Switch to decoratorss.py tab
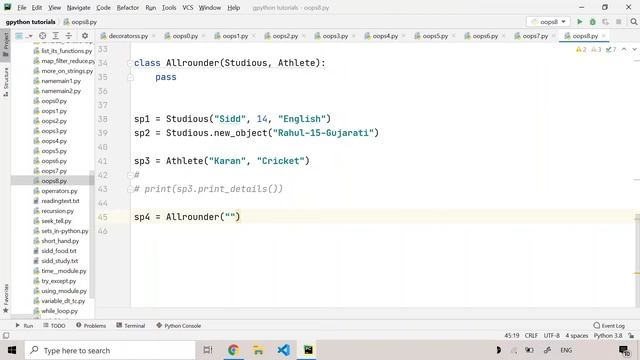 [x=128, y=36]
